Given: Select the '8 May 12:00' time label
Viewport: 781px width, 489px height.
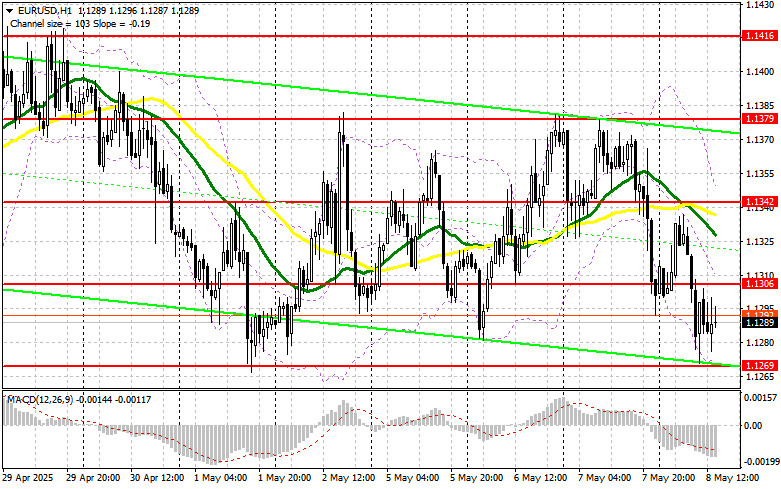Looking at the screenshot, I should 733,478.
